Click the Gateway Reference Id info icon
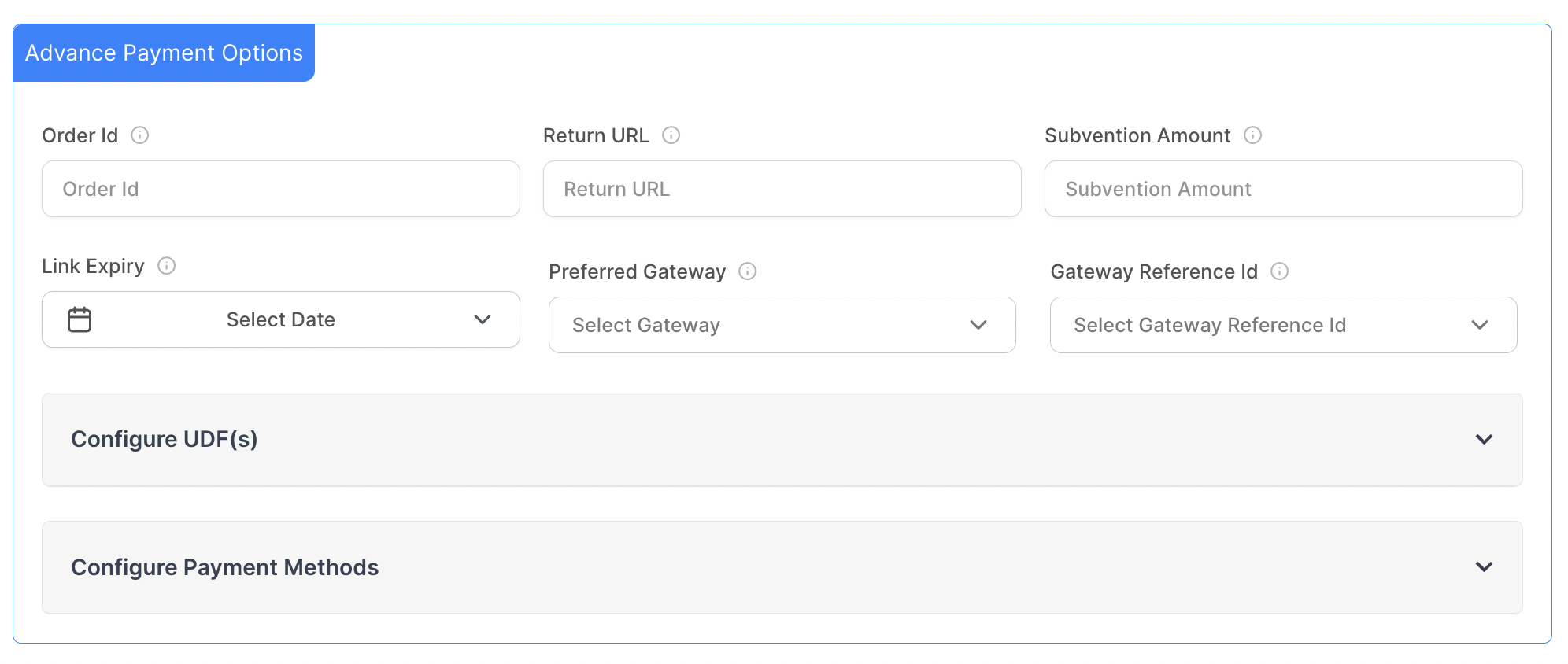 click(x=1279, y=271)
